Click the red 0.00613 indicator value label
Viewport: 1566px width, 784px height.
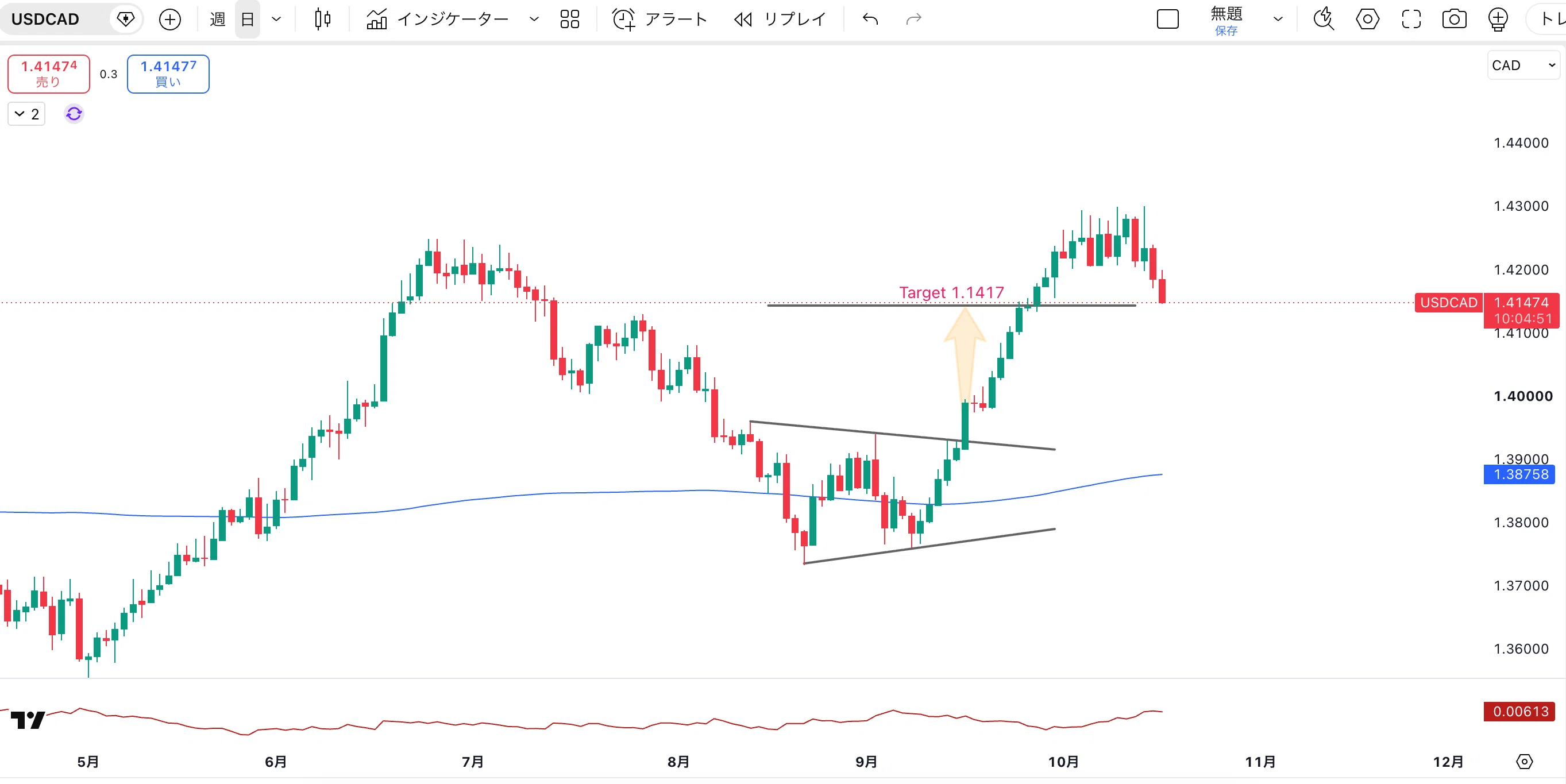1520,711
